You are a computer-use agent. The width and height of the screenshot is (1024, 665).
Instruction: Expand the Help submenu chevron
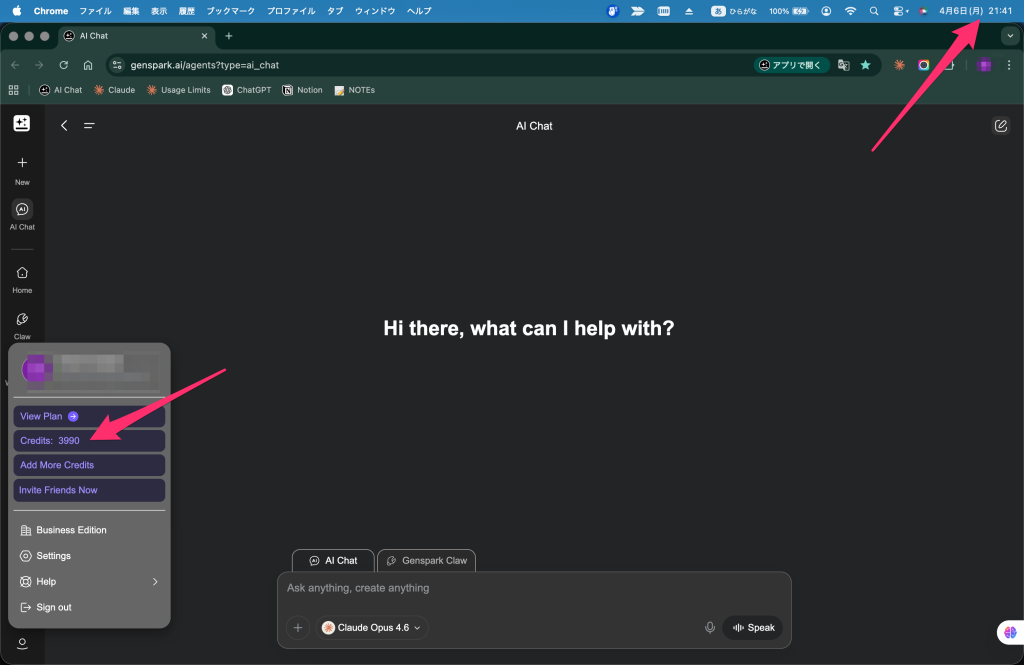(x=155, y=582)
